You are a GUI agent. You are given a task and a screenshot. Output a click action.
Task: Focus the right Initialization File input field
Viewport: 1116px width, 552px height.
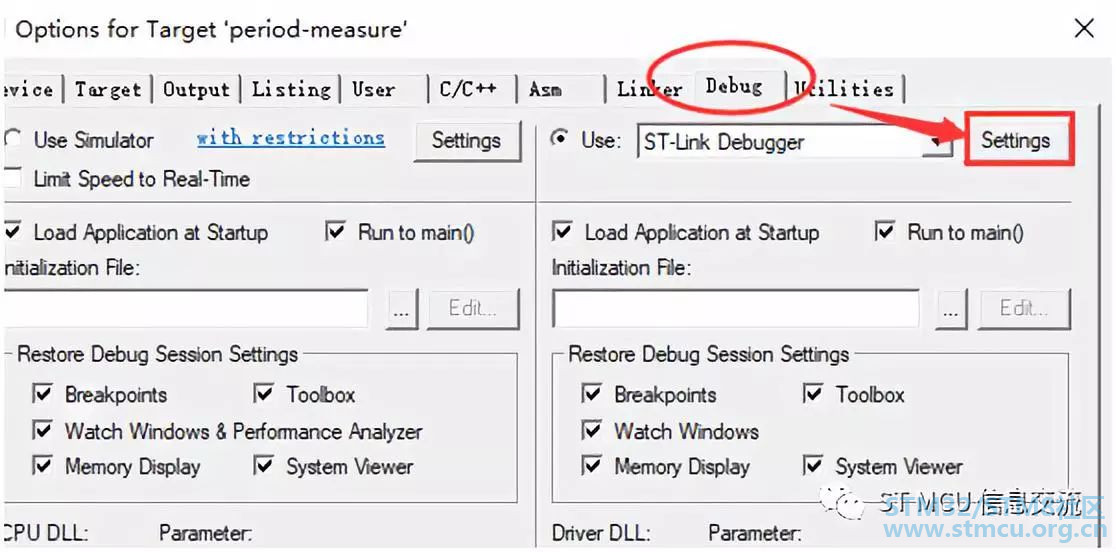[x=736, y=309]
